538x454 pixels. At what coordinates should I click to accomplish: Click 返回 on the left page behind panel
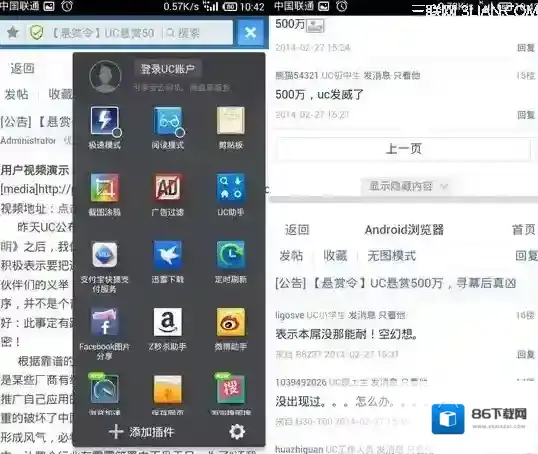(22, 69)
